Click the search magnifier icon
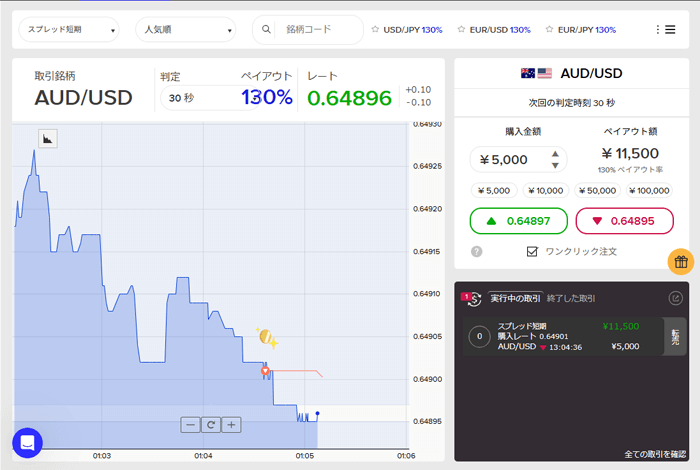 coord(266,29)
